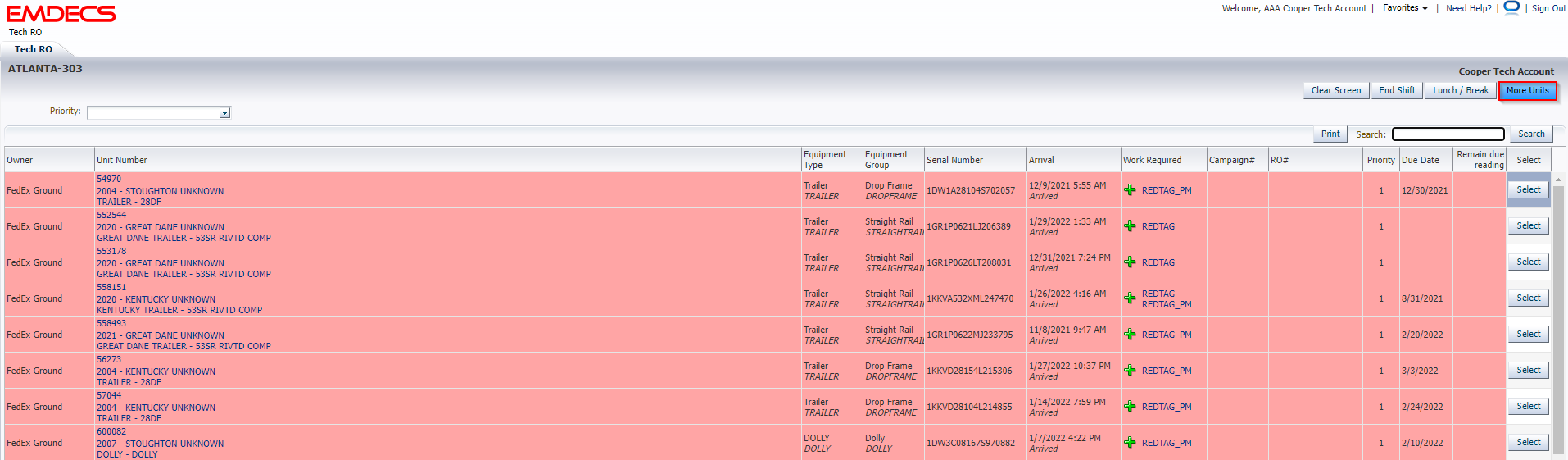Open unit number 54970 link
The width and height of the screenshot is (1568, 460).
(109, 179)
